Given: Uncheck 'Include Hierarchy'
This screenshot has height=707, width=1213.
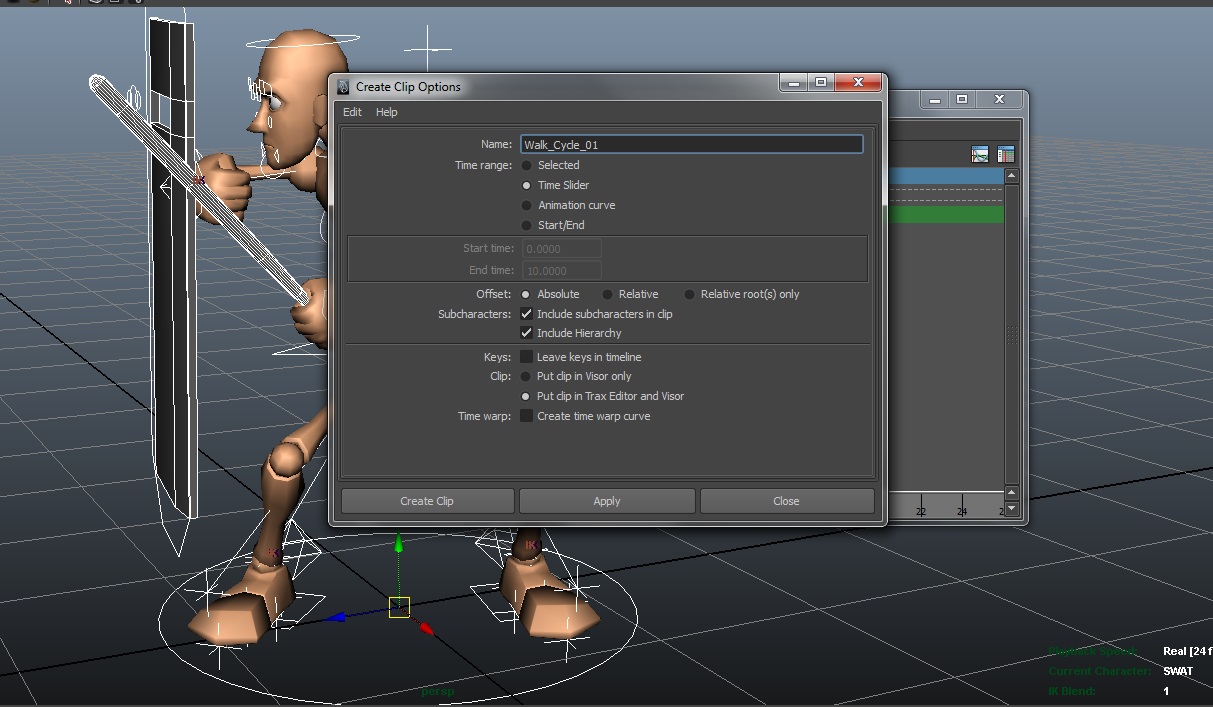Looking at the screenshot, I should 526,333.
